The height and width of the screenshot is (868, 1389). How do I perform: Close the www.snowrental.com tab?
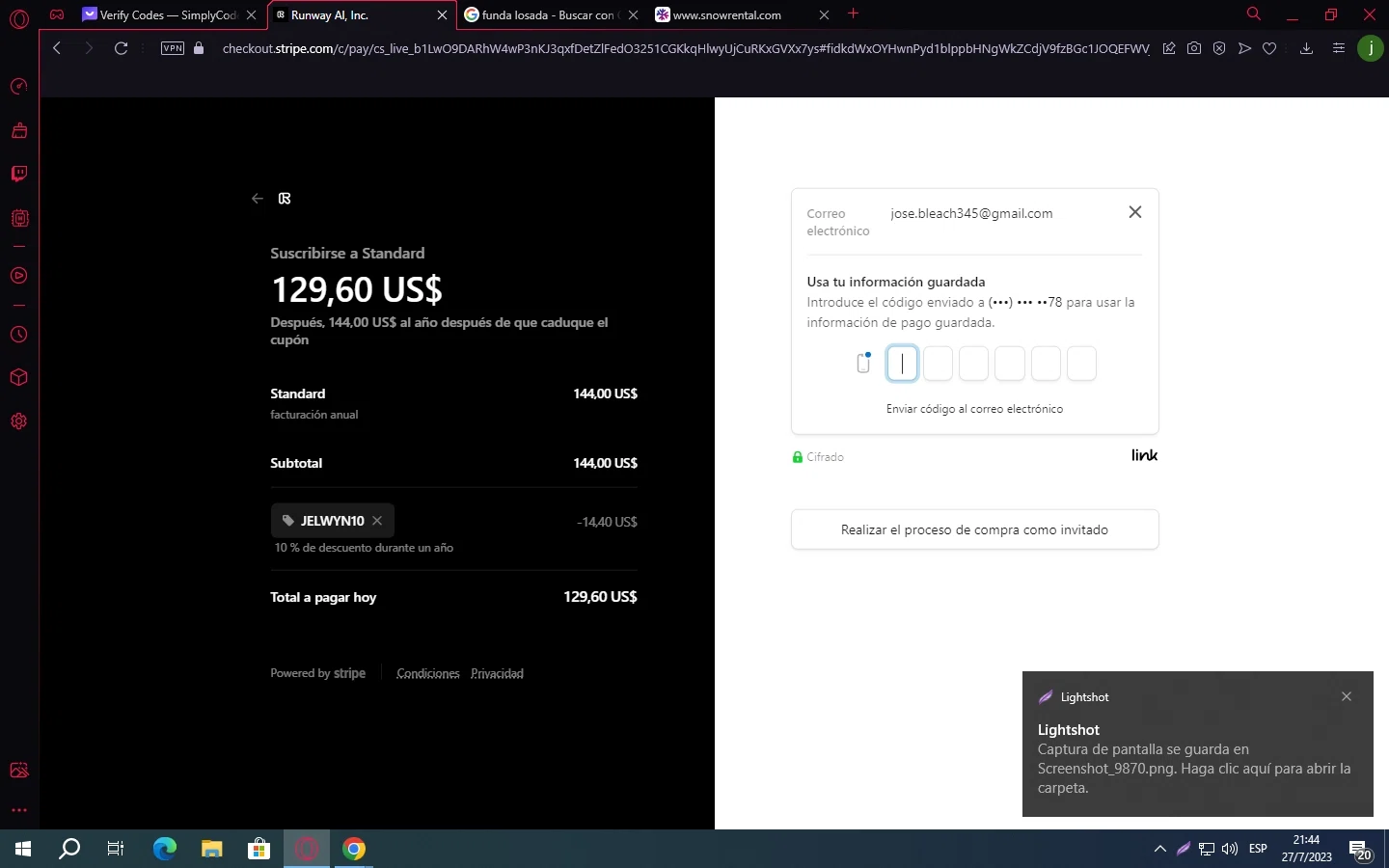pyautogui.click(x=824, y=15)
